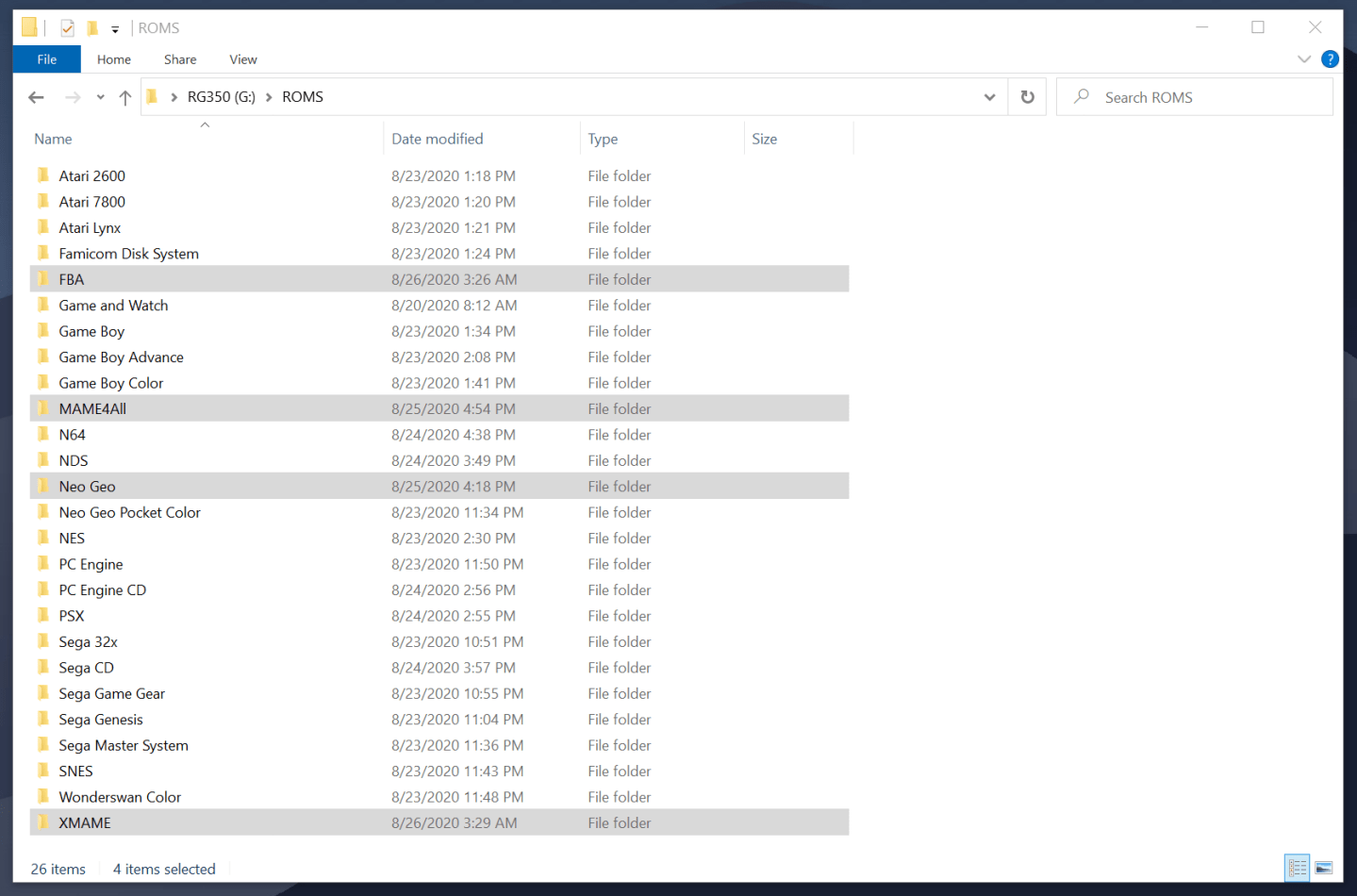This screenshot has width=1357, height=896.
Task: Click the File Explorer window title icon
Action: [x=29, y=27]
